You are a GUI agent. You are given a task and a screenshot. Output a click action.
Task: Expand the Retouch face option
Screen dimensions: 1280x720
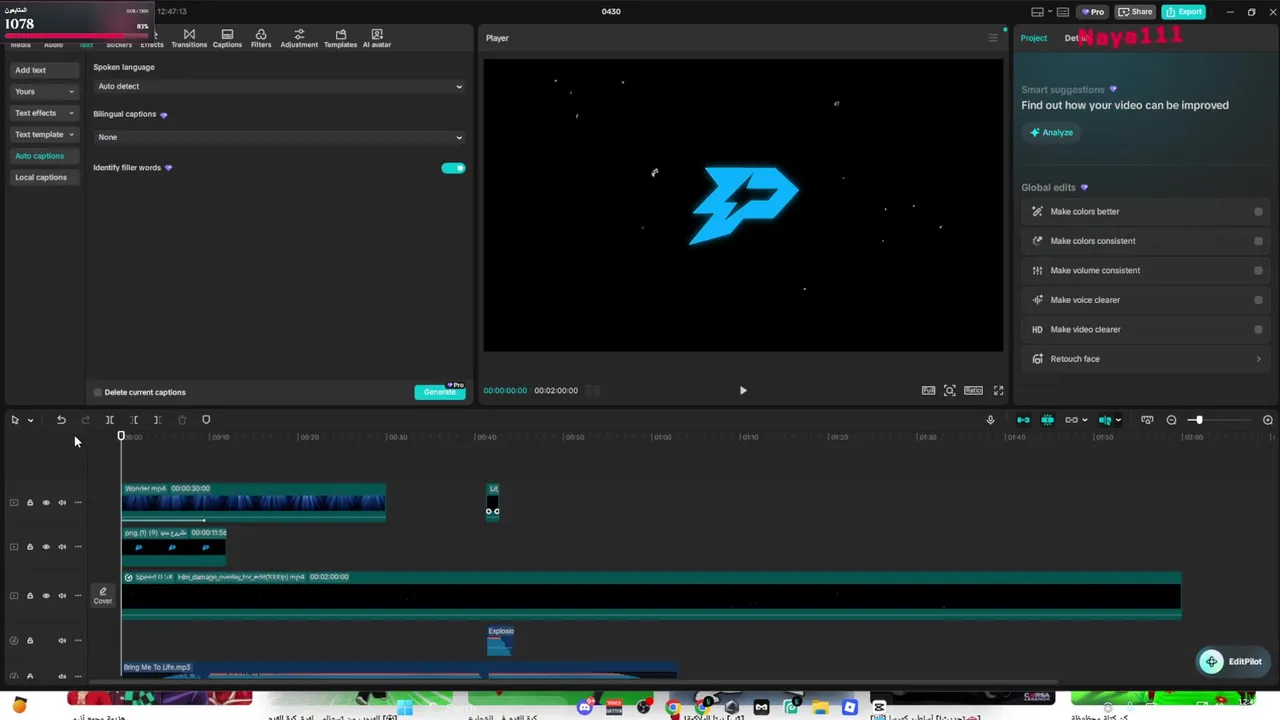tap(1146, 359)
